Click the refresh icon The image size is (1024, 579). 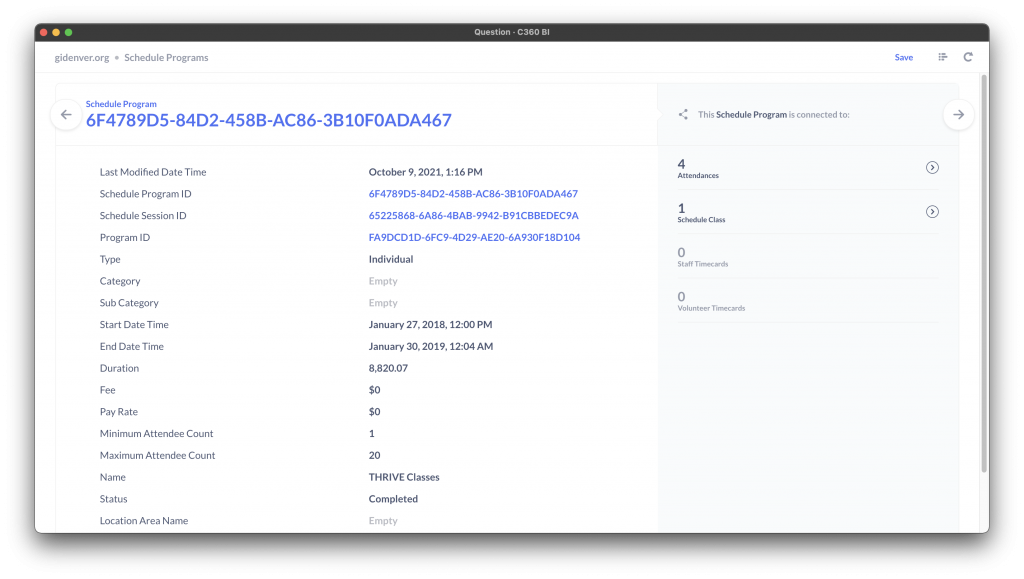(x=968, y=57)
